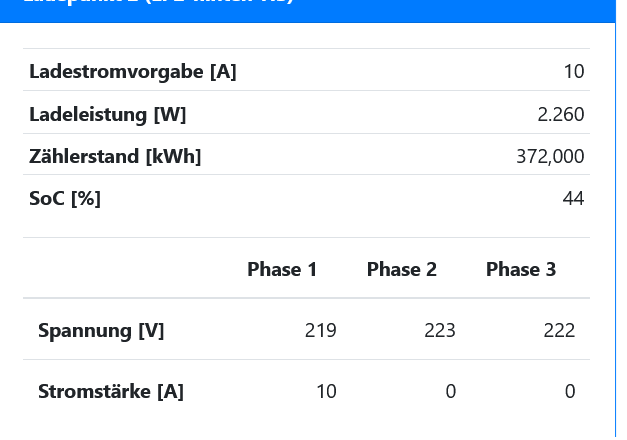Click the Spannung [V] row label
This screenshot has width=627, height=440.
[101, 330]
